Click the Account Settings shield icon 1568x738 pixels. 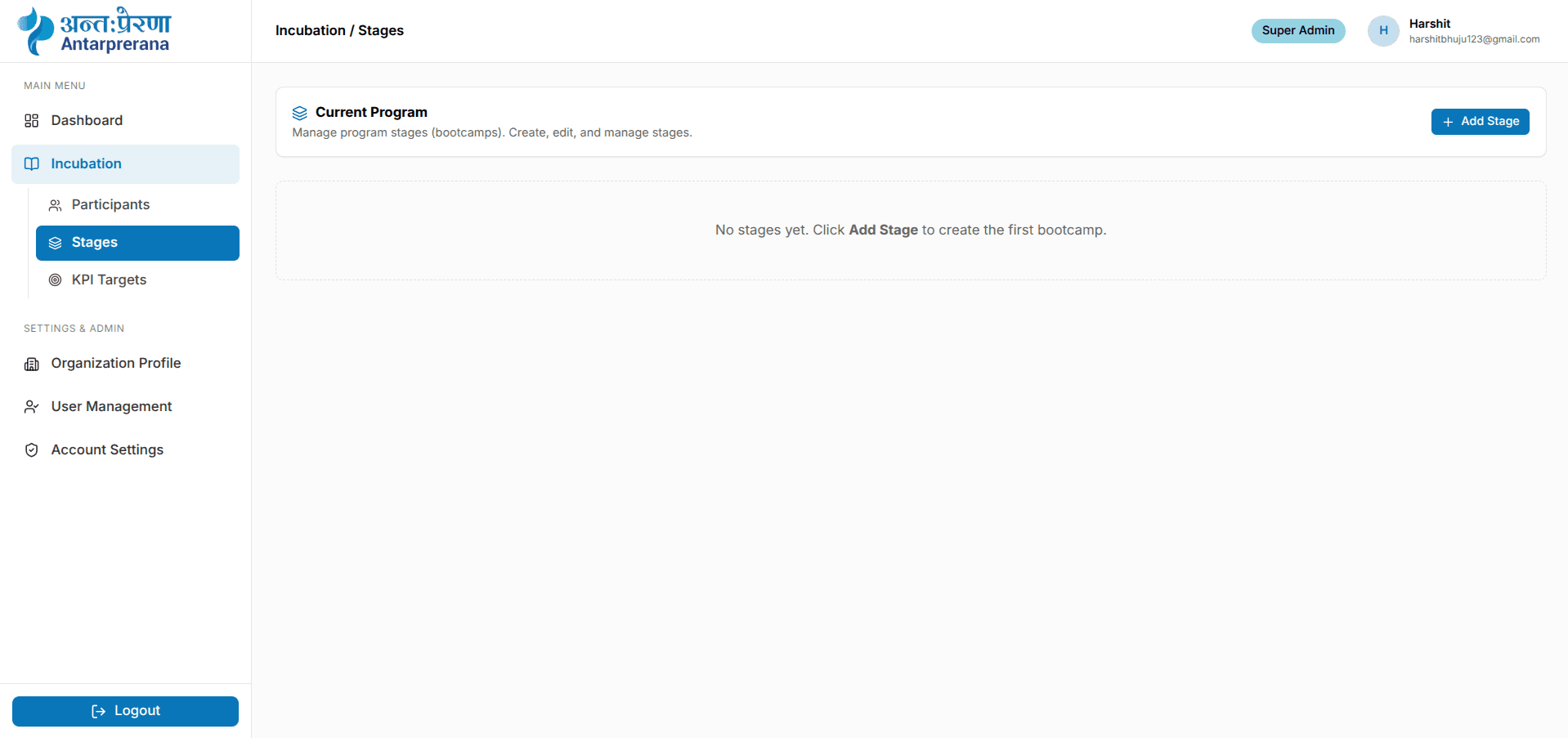click(32, 450)
